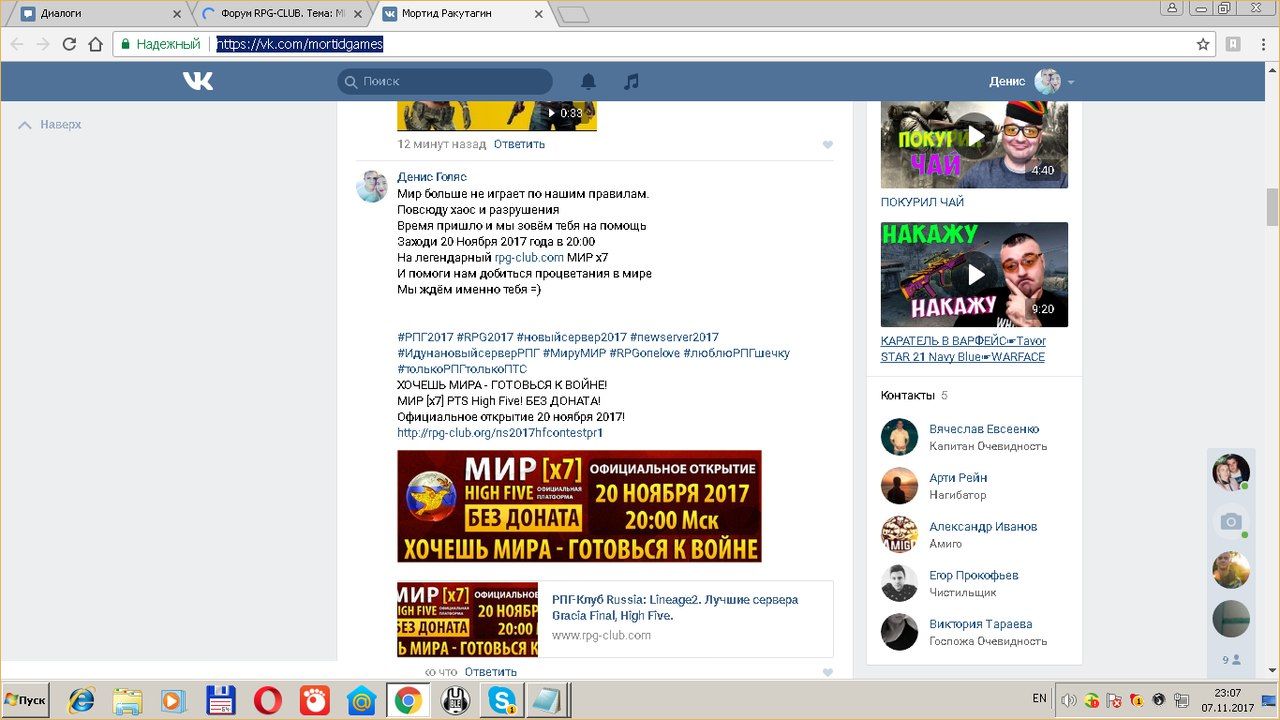This screenshot has width=1280, height=720.
Task: Close the Диалоги tab
Action: click(177, 14)
